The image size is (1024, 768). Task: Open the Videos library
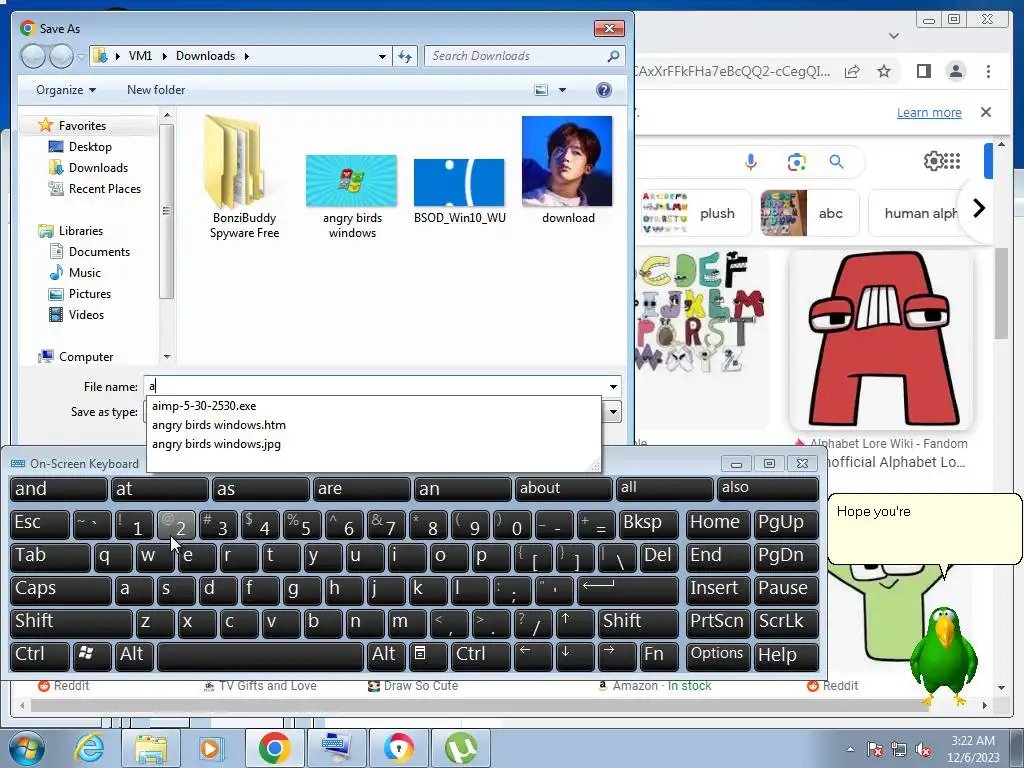coord(86,315)
